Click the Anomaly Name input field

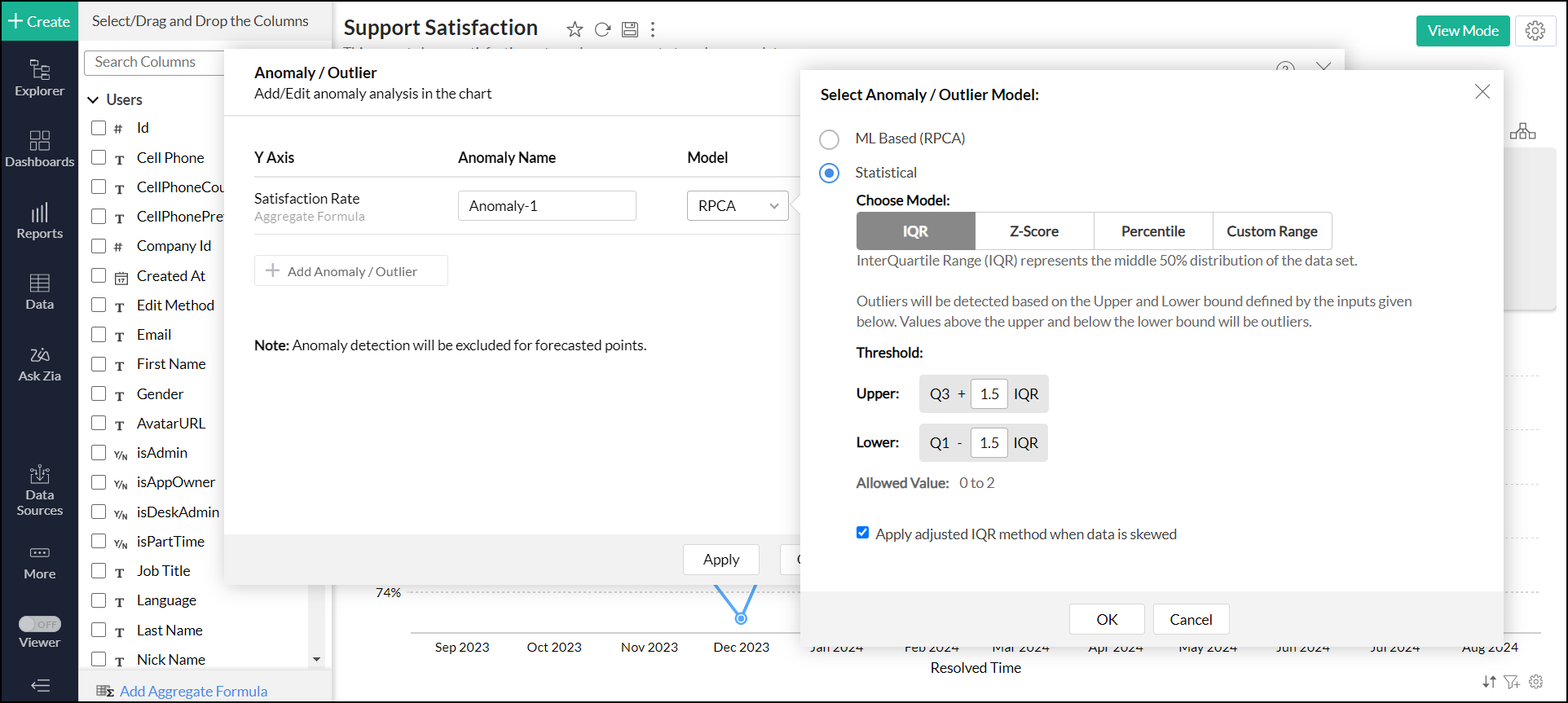click(546, 206)
